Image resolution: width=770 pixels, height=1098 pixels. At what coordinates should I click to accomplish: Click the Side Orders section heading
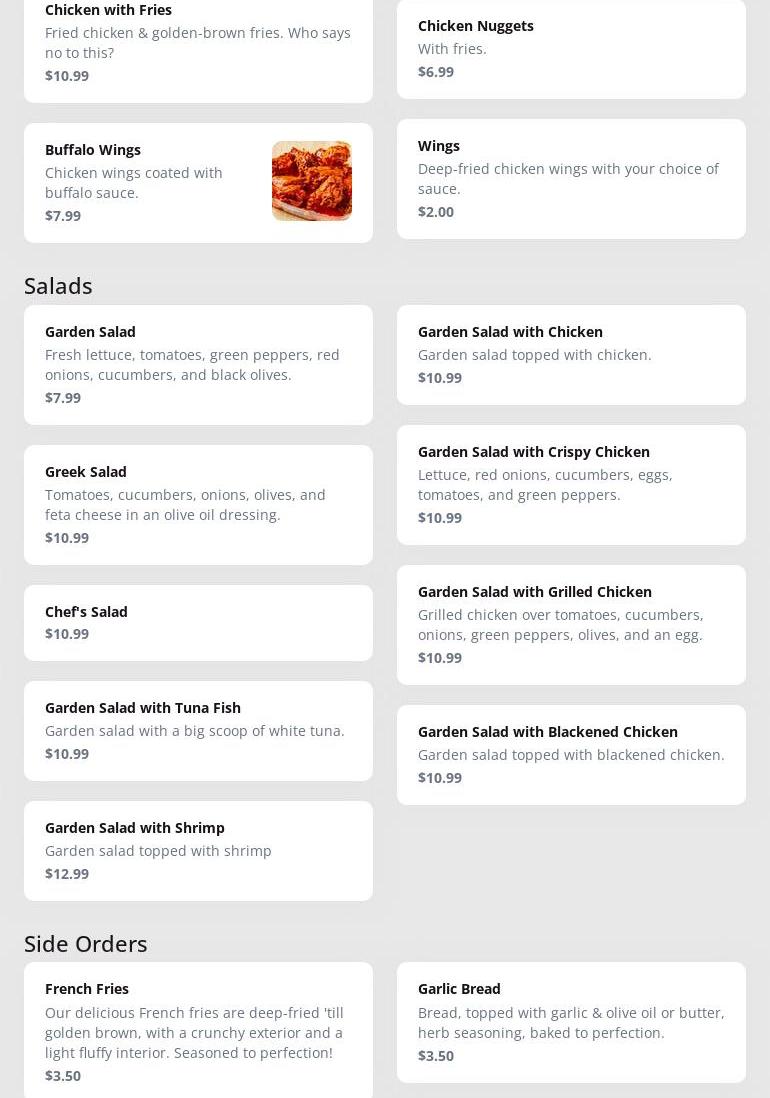[x=86, y=944]
